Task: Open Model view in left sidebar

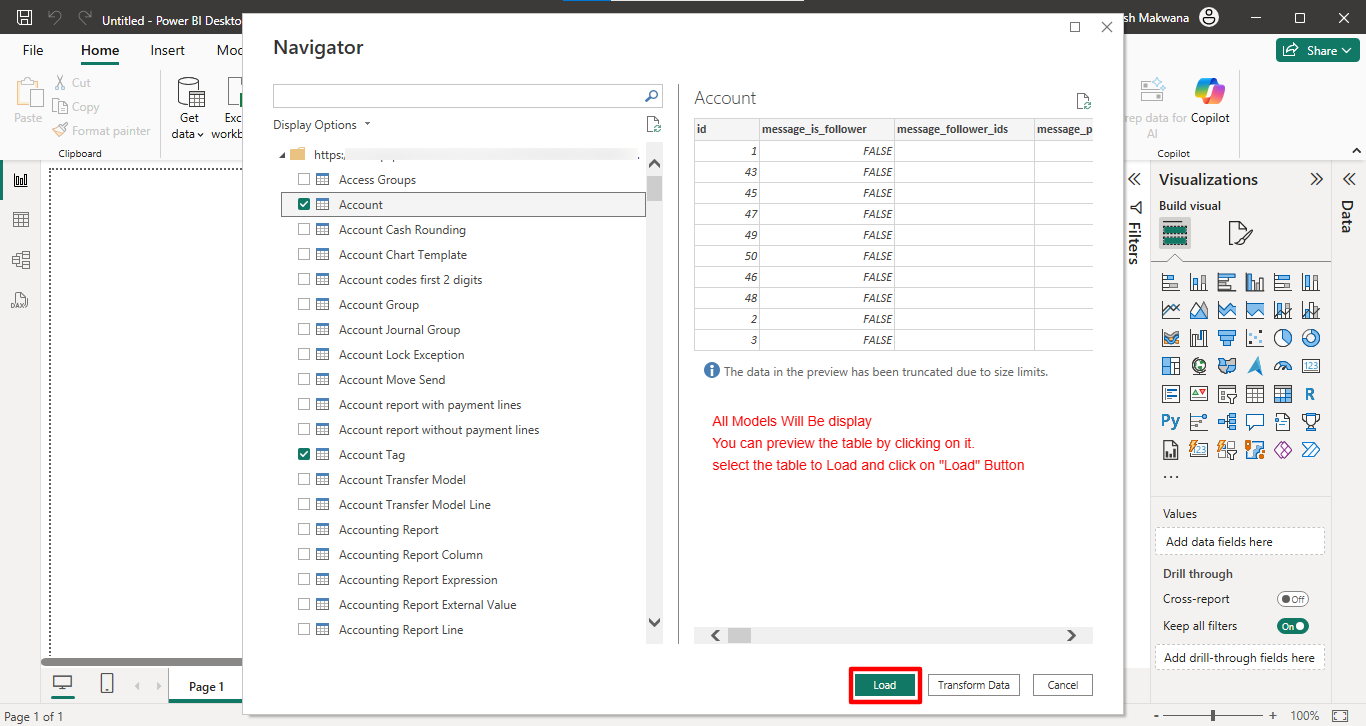Action: (20, 260)
